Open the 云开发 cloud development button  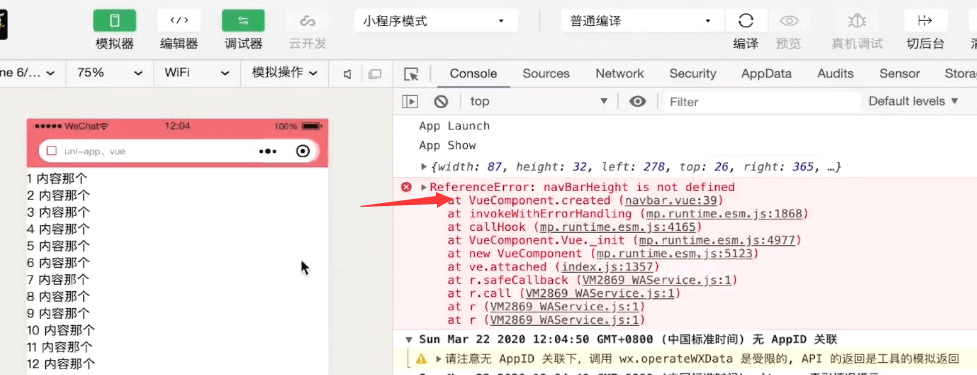point(307,21)
